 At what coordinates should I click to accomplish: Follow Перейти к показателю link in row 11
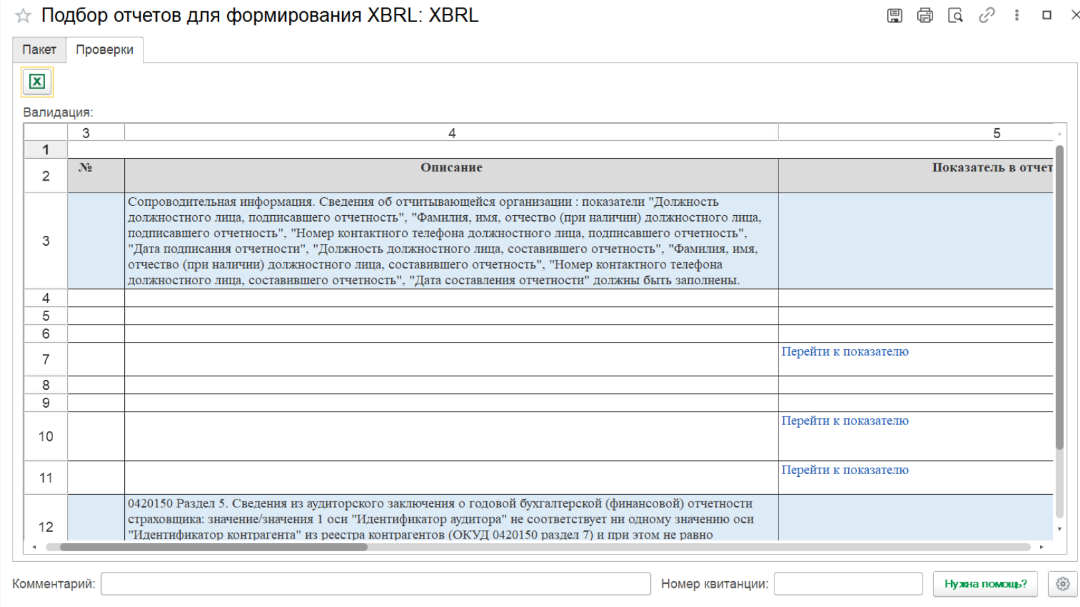coord(844,470)
